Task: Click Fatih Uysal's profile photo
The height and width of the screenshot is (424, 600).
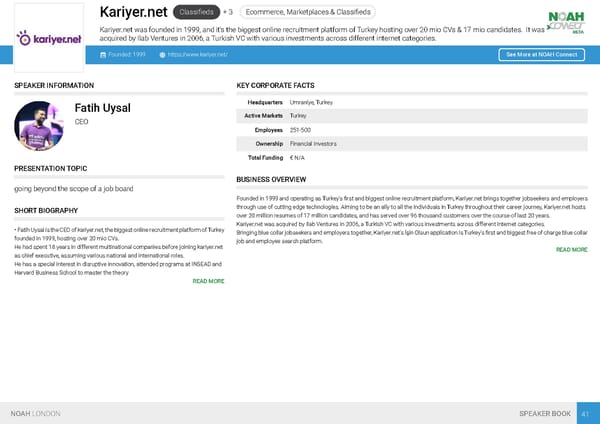Action: pyautogui.click(x=39, y=125)
